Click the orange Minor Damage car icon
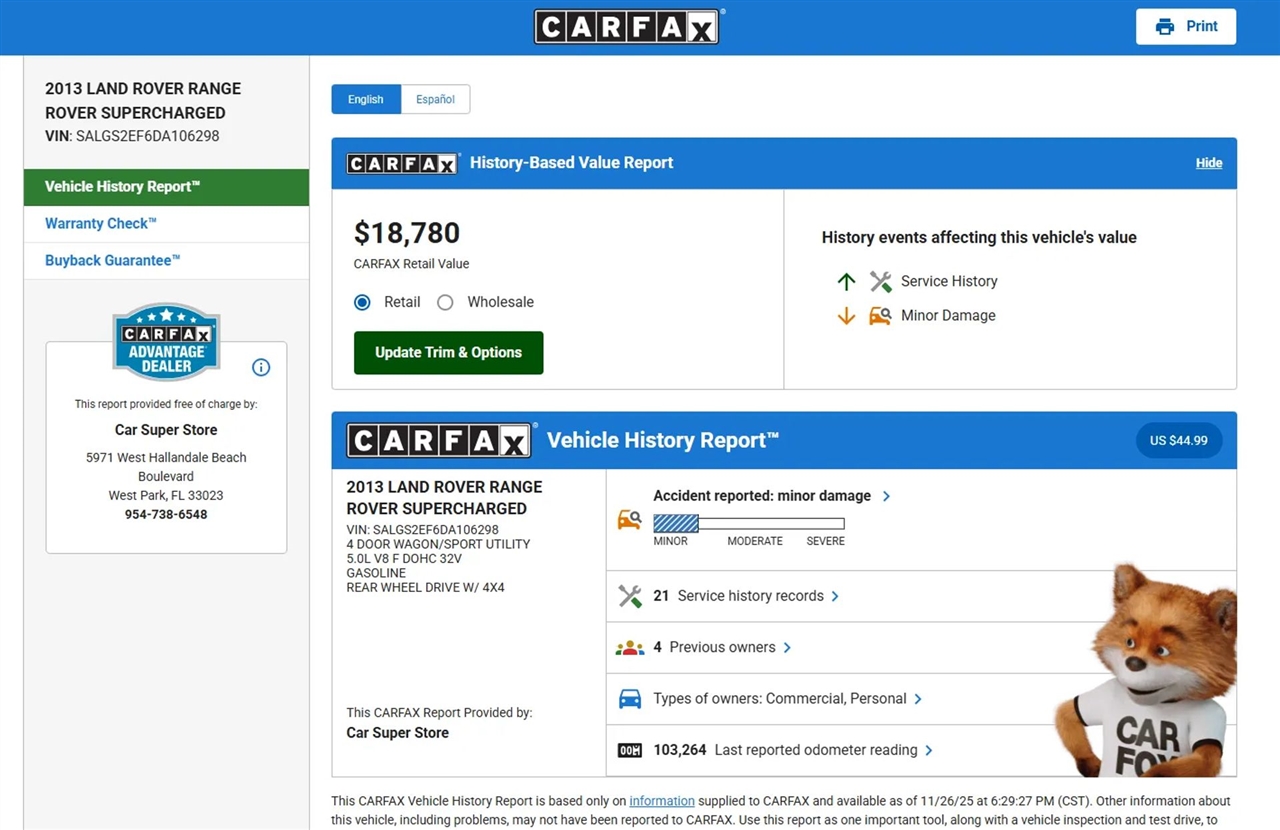Image resolution: width=1280 pixels, height=830 pixels. pyautogui.click(x=880, y=316)
